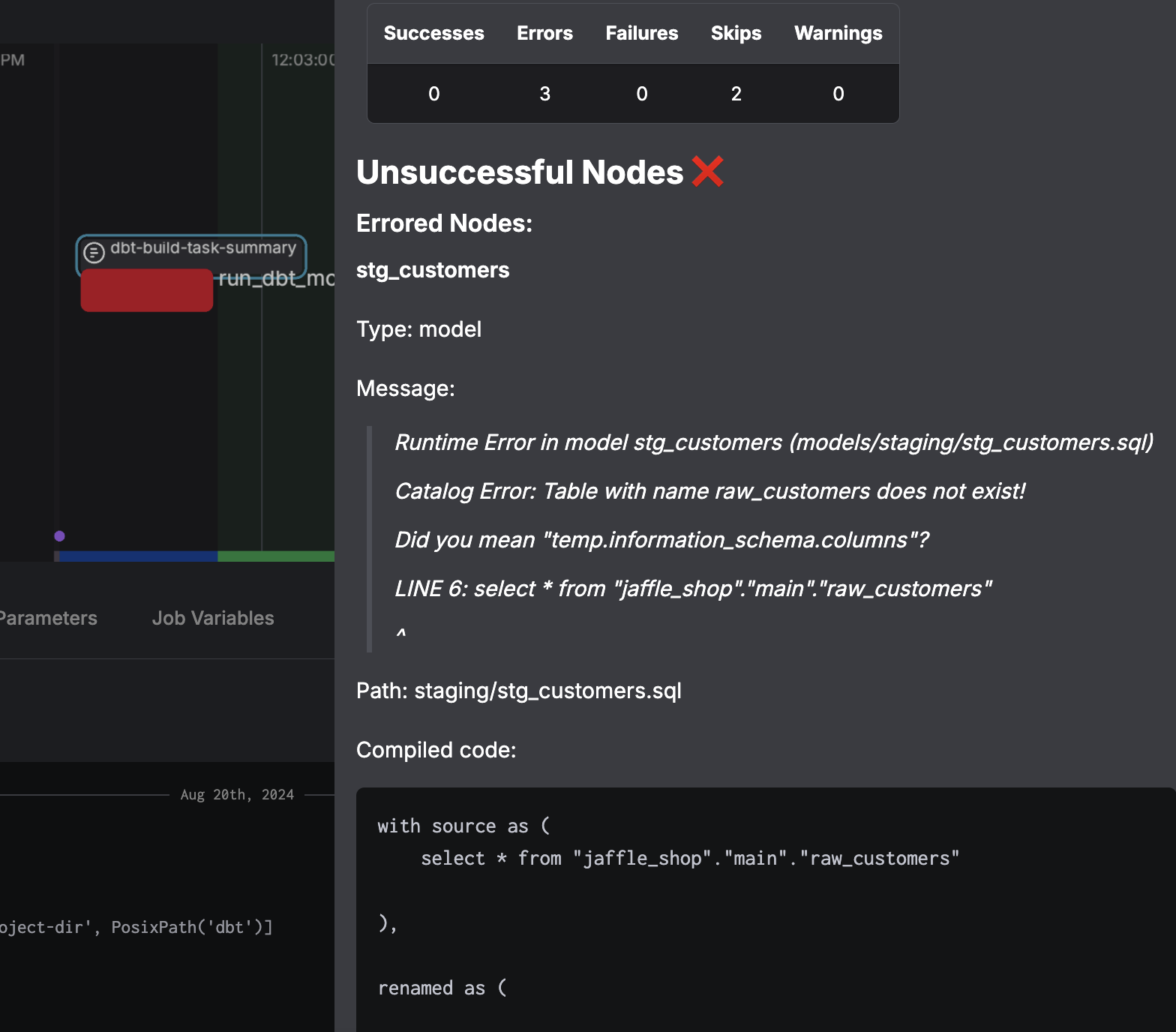Image resolution: width=1176 pixels, height=1032 pixels.
Task: Click the red failed task run bar
Action: pyautogui.click(x=147, y=290)
